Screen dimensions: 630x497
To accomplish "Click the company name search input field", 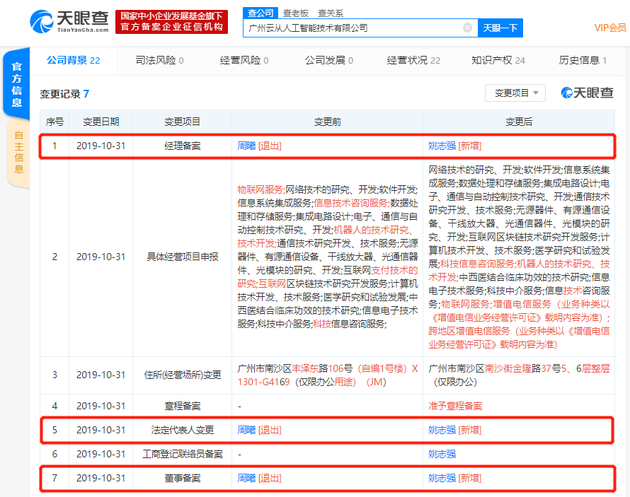I will point(354,28).
